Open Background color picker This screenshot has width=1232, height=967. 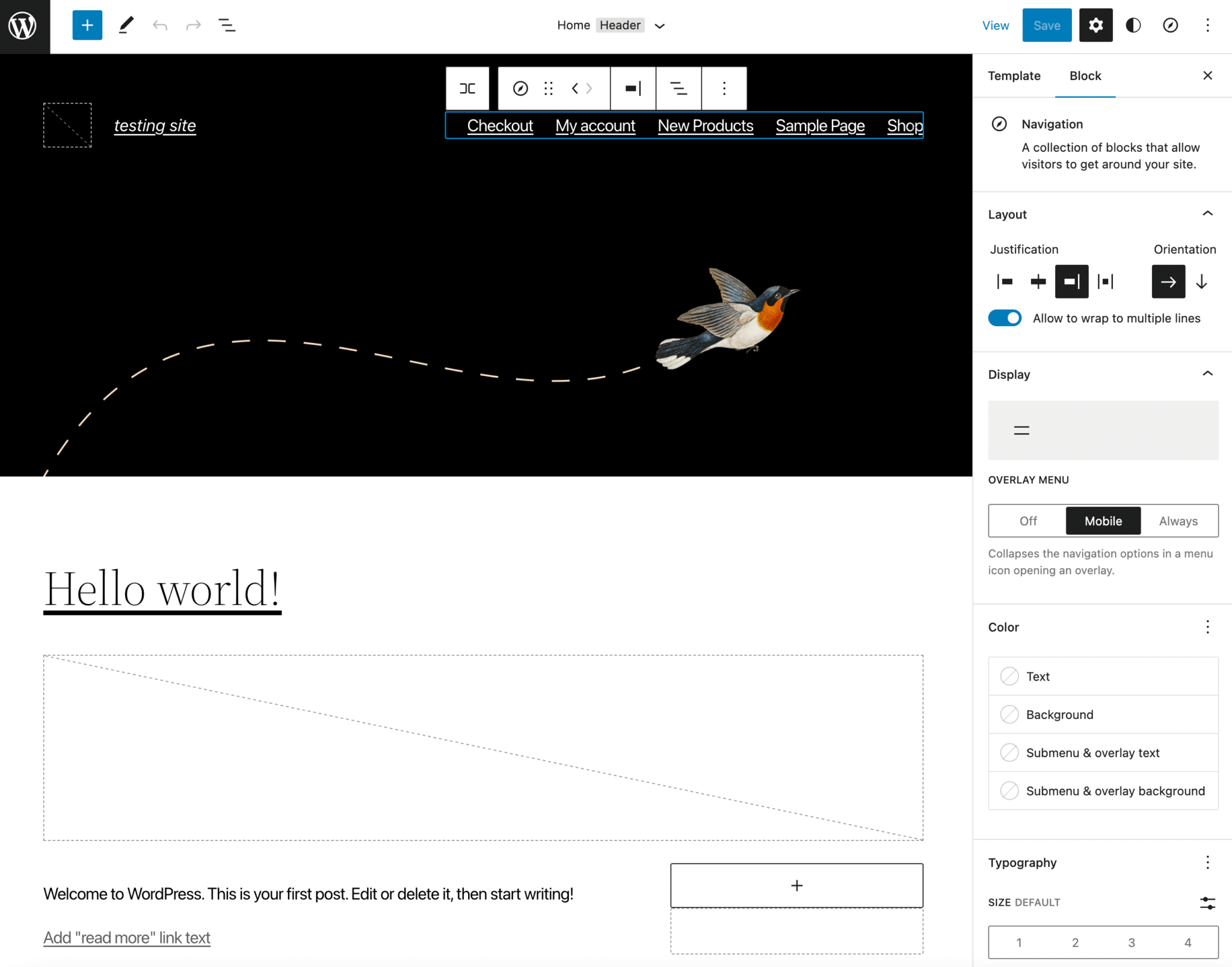point(1103,714)
